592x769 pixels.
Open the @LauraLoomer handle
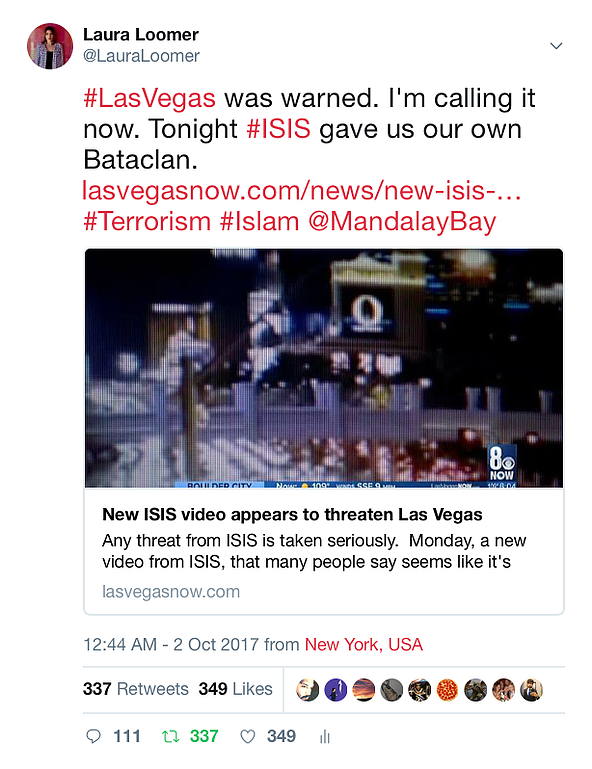[x=141, y=56]
